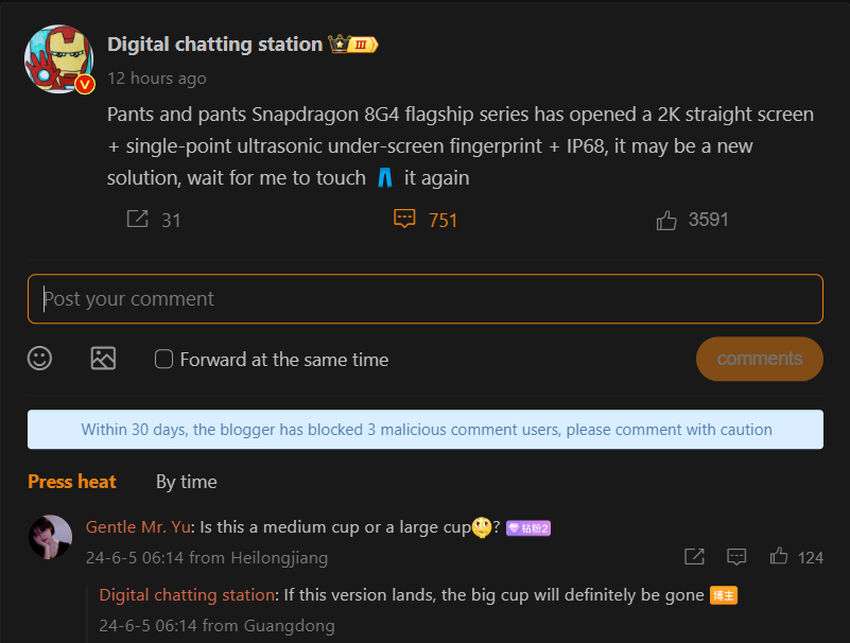The height and width of the screenshot is (643, 850).
Task: Click the blue blocked-users notice banner
Action: (425, 430)
